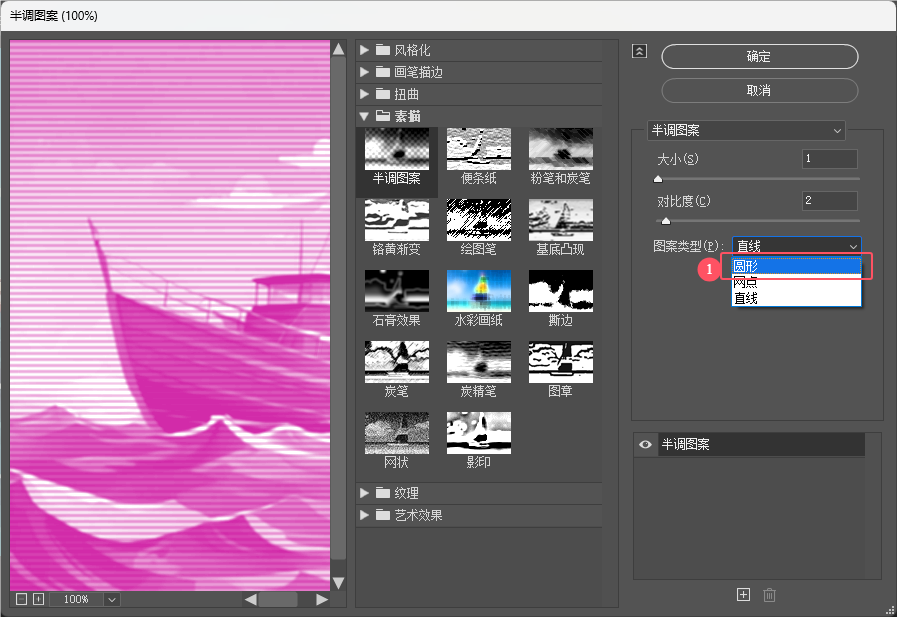Open the 半调图案 filter selection dropdown

(x=746, y=130)
